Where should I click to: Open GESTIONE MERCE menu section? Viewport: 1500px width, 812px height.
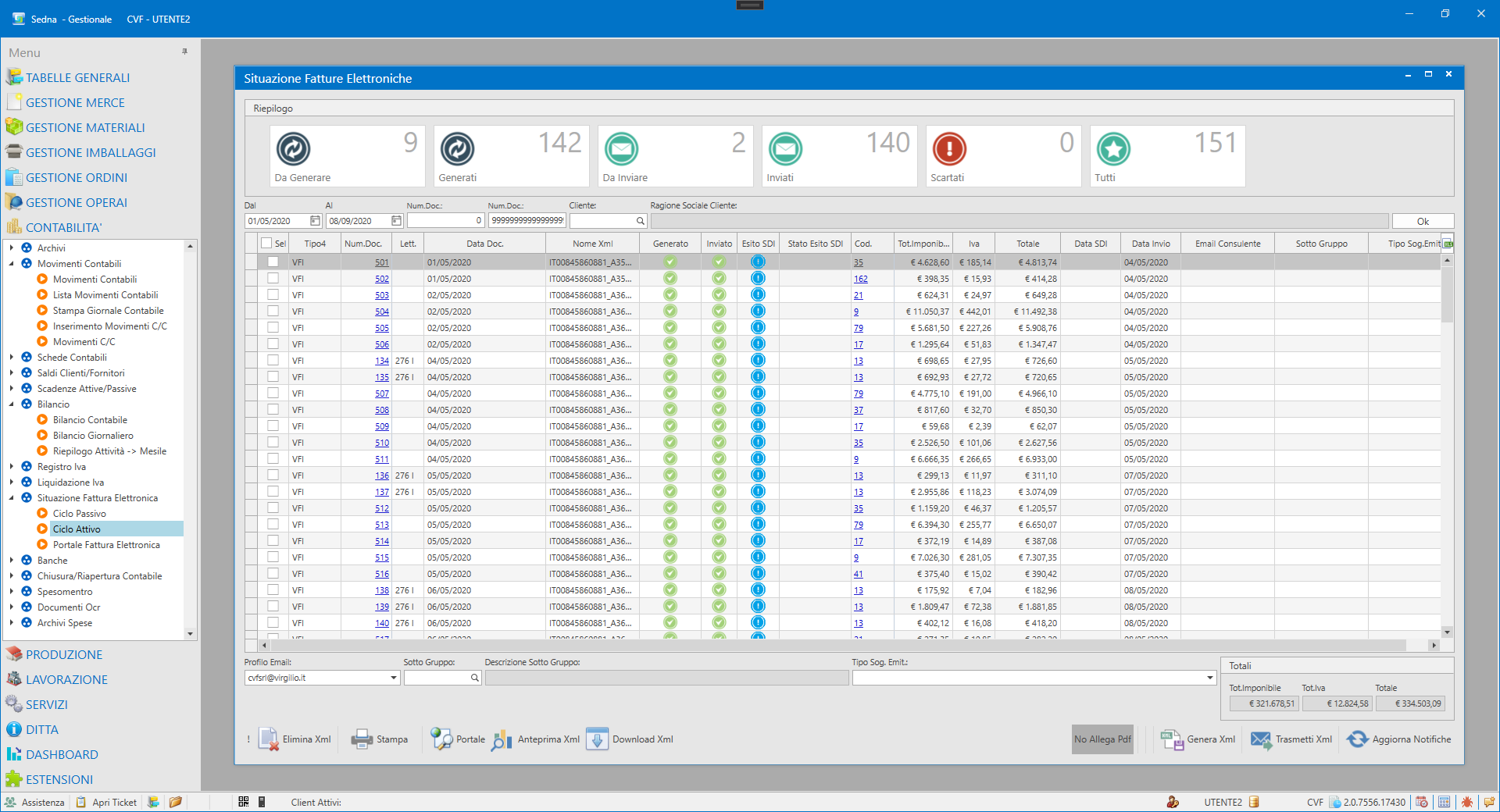(x=75, y=102)
